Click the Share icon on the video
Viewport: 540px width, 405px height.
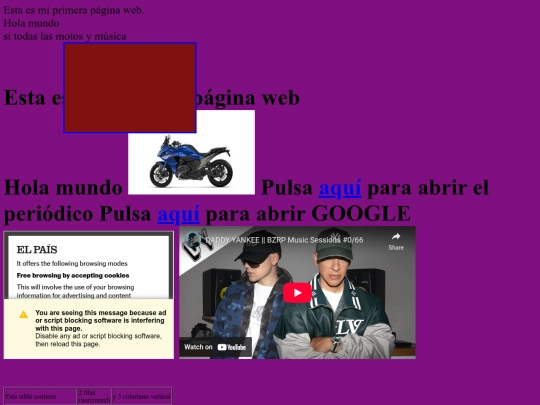(396, 241)
